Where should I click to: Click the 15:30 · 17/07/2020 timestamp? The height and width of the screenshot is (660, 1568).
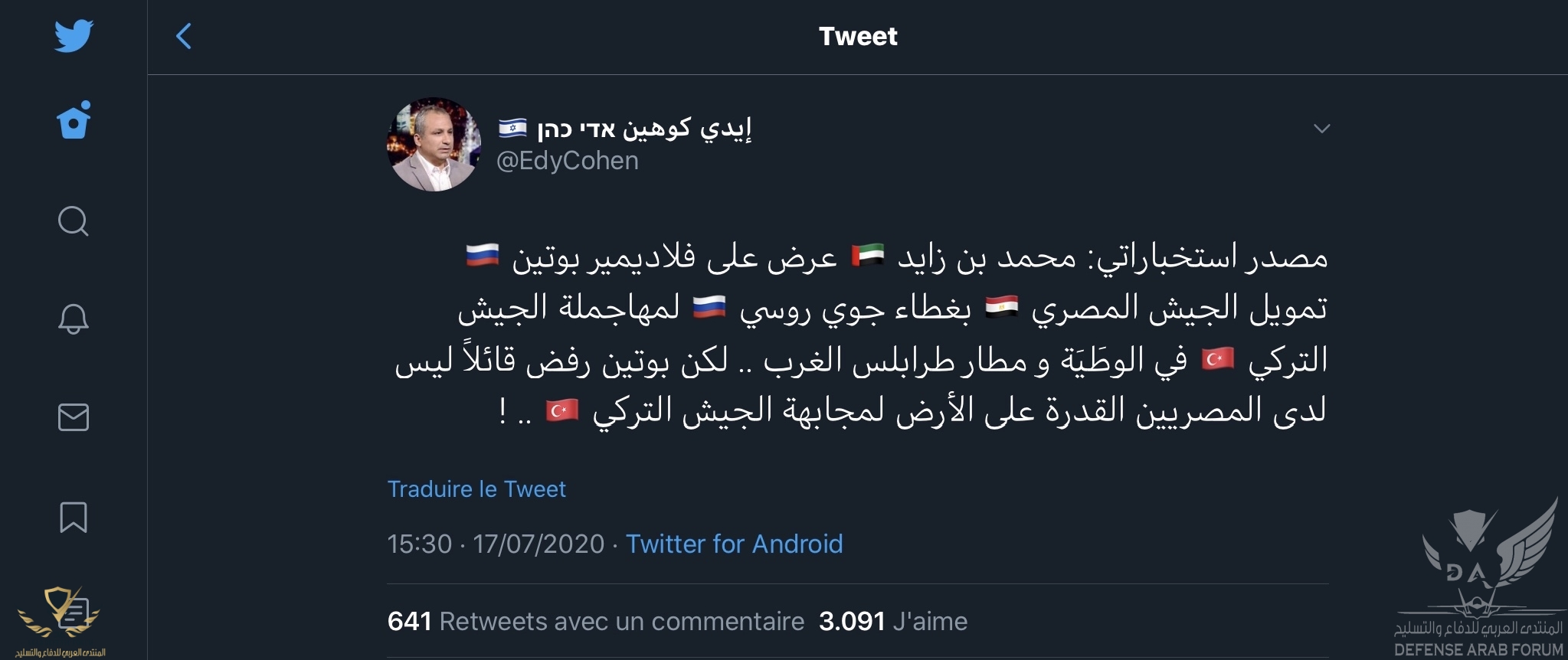coord(496,544)
